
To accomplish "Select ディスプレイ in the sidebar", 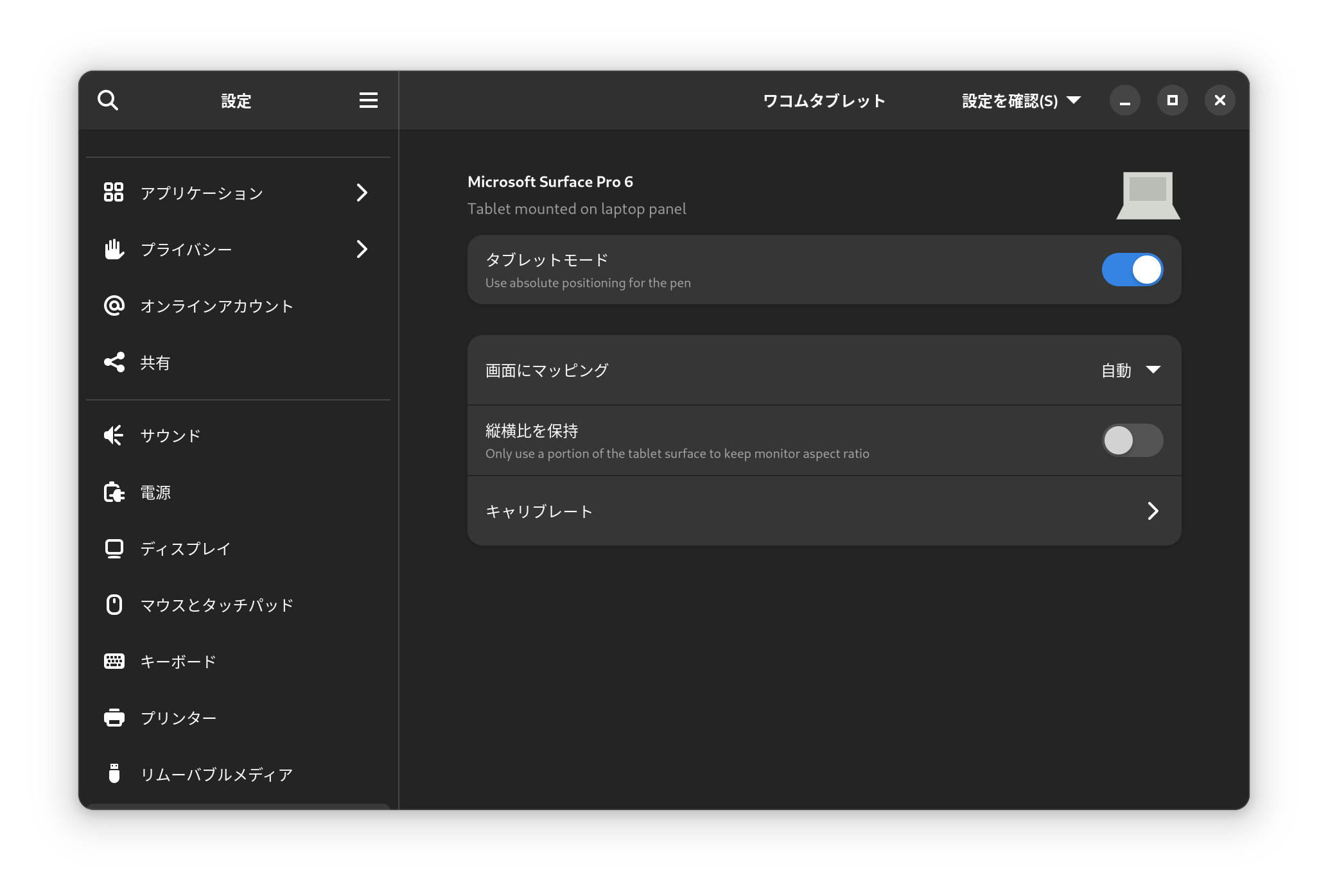I will (x=186, y=549).
